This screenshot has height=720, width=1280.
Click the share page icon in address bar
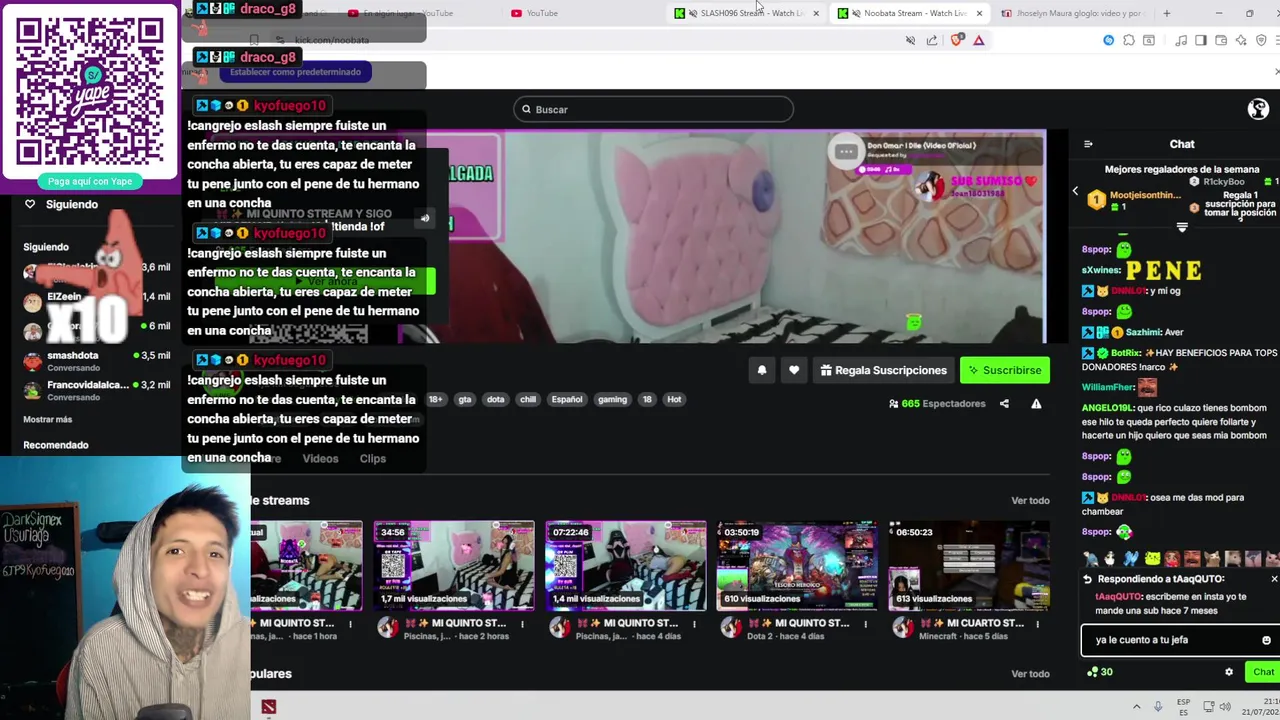coord(932,40)
